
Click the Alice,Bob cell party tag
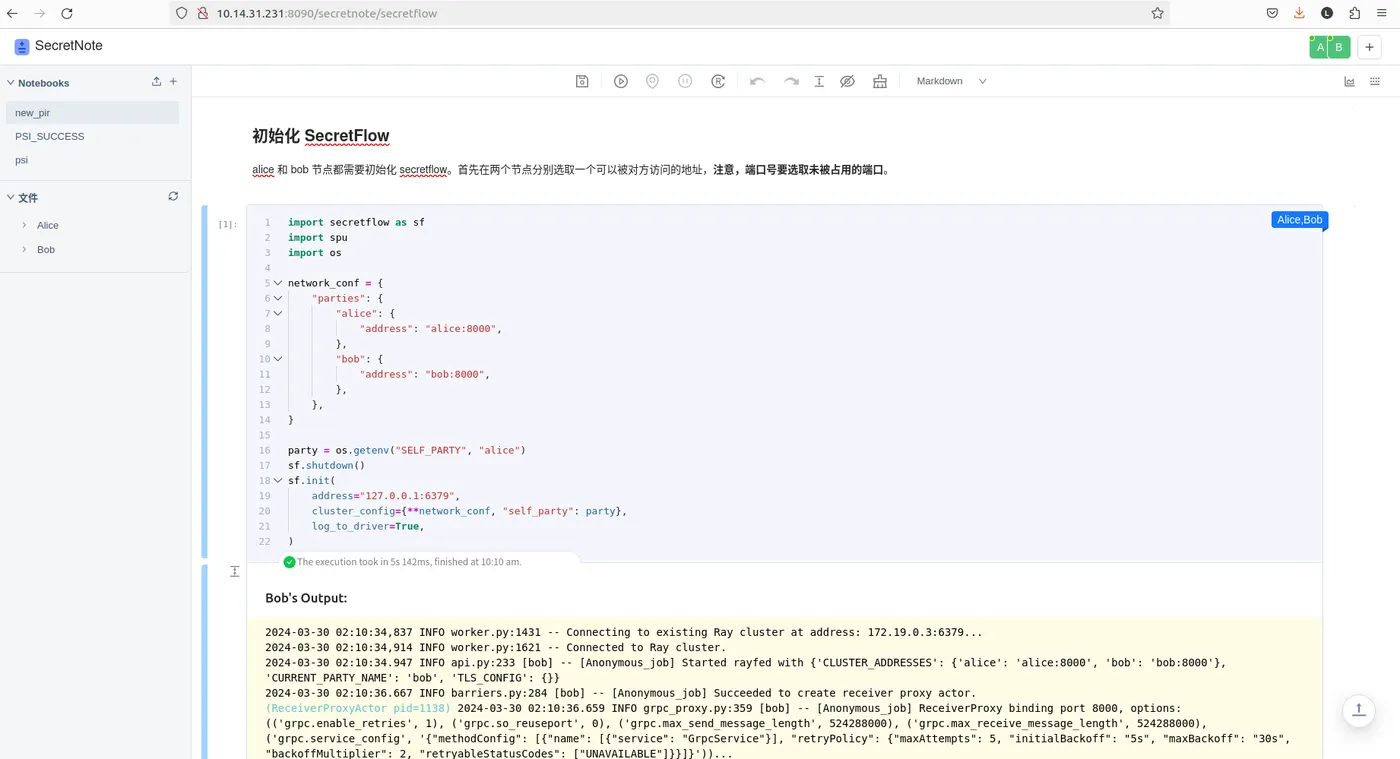point(1299,220)
